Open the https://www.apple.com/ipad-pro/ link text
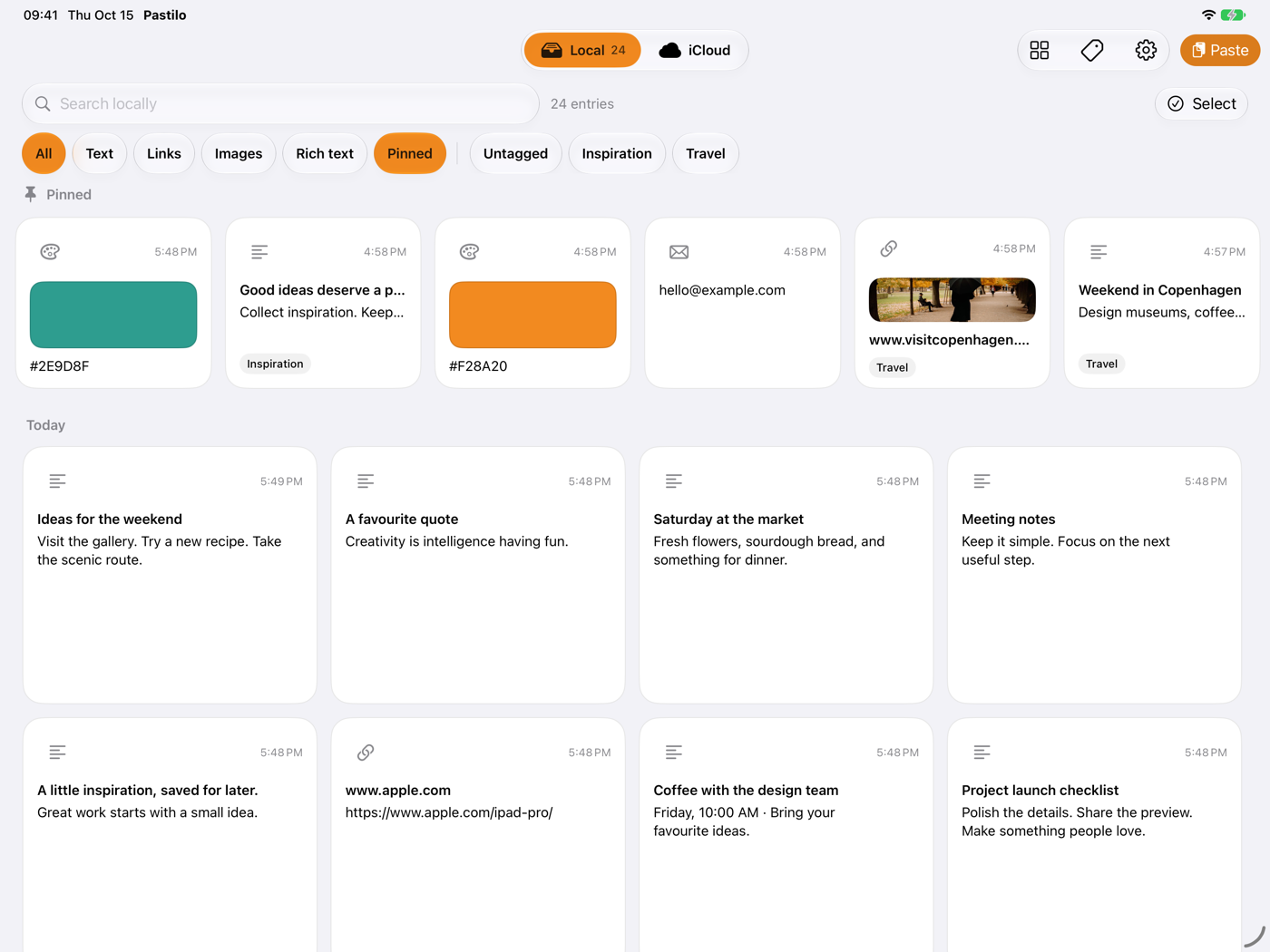 click(x=449, y=813)
